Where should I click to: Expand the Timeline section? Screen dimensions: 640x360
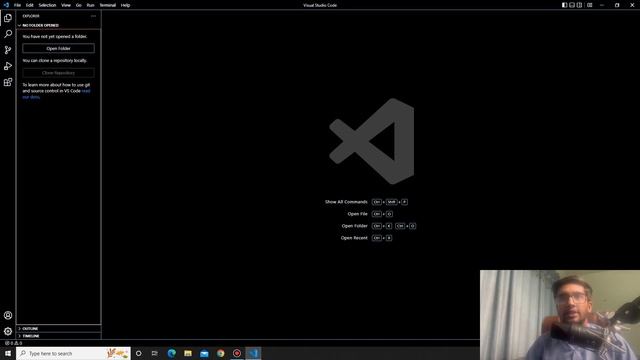[58, 336]
